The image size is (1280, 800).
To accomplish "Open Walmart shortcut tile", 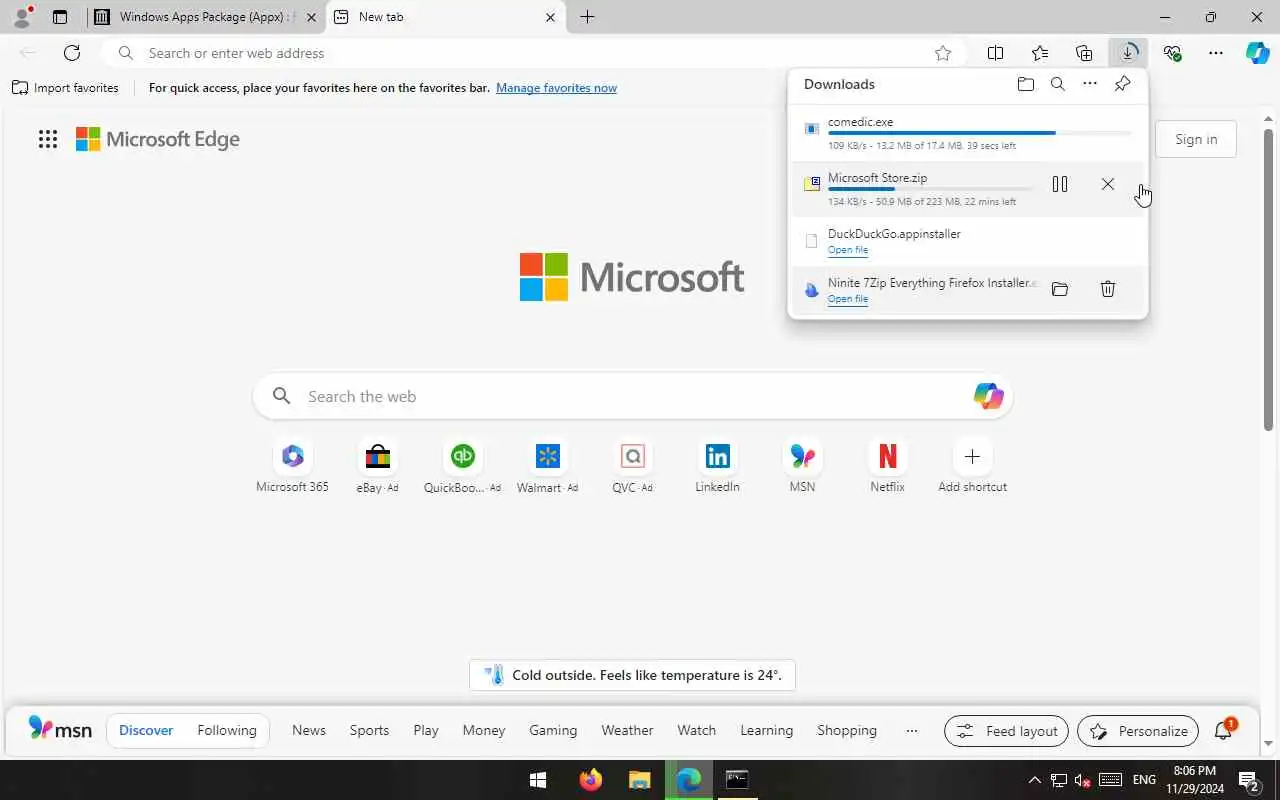I will click(x=547, y=466).
